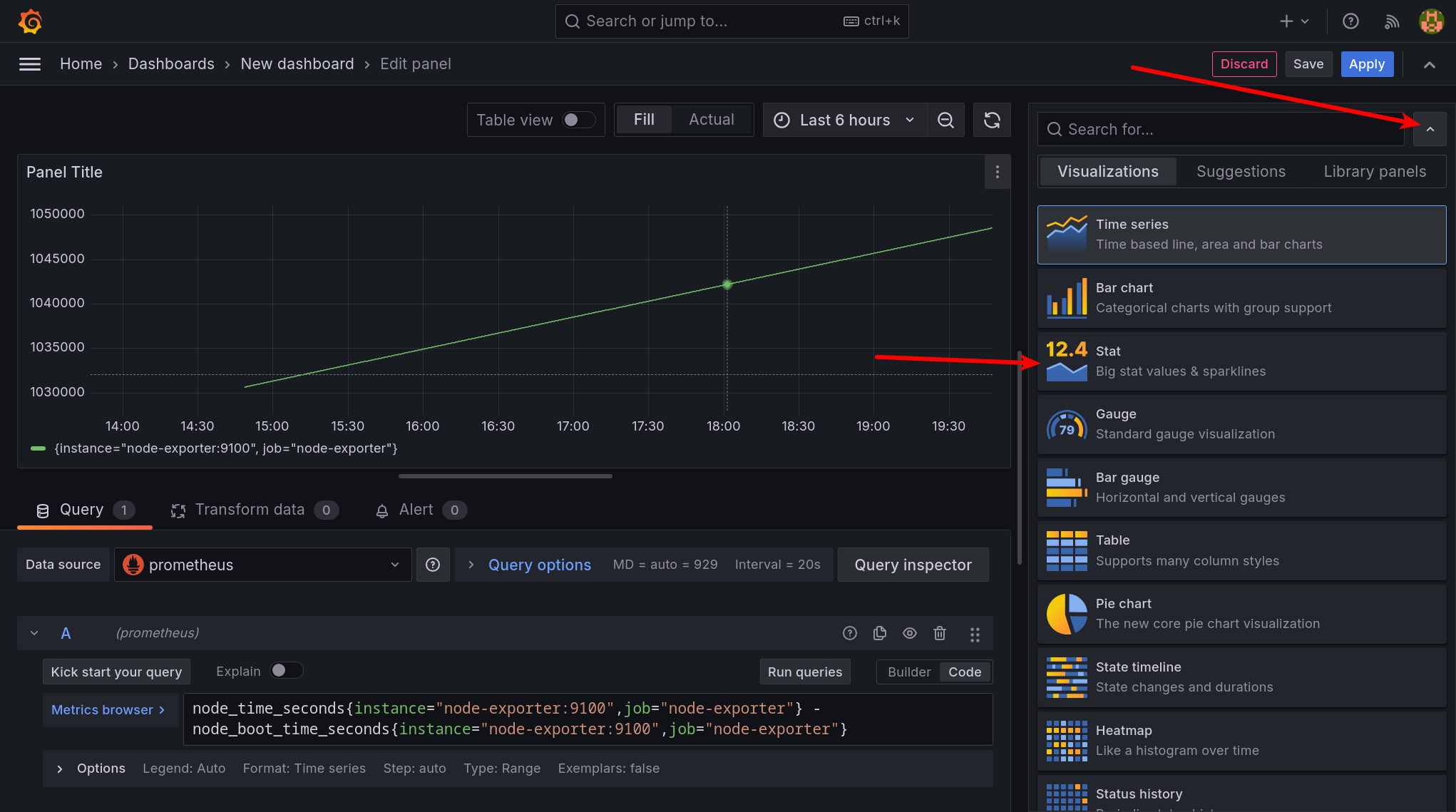
Task: Click Kick start your query
Action: tap(116, 672)
